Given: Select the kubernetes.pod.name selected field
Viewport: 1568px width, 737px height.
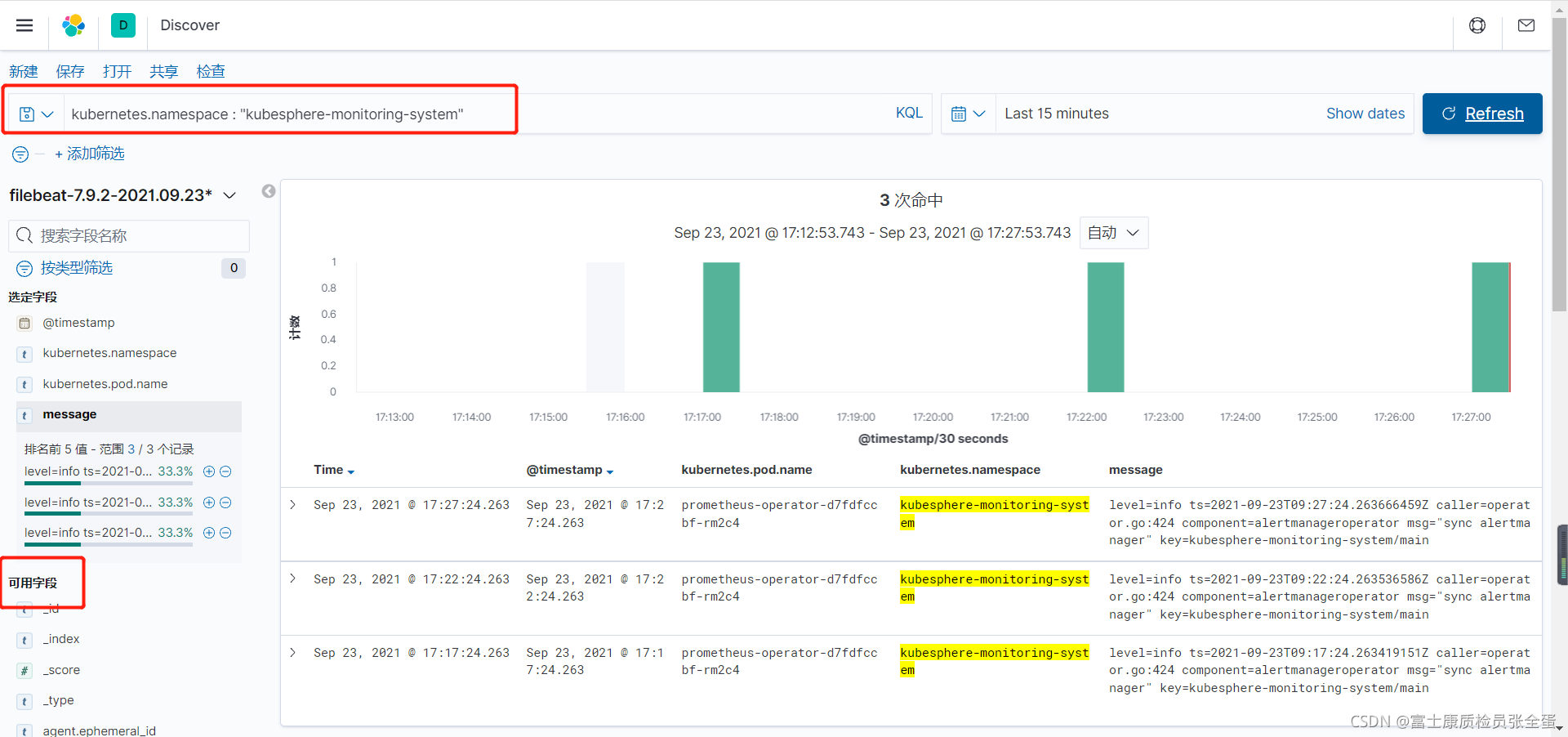Looking at the screenshot, I should pyautogui.click(x=105, y=384).
